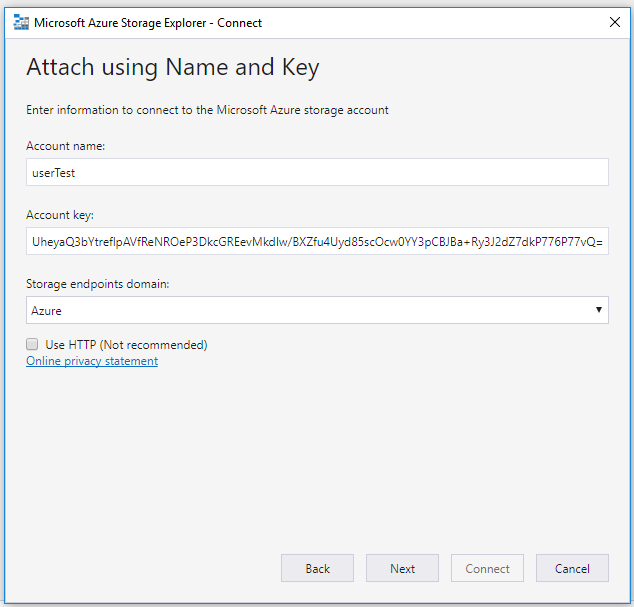Click the Account key: label

(x=60, y=215)
